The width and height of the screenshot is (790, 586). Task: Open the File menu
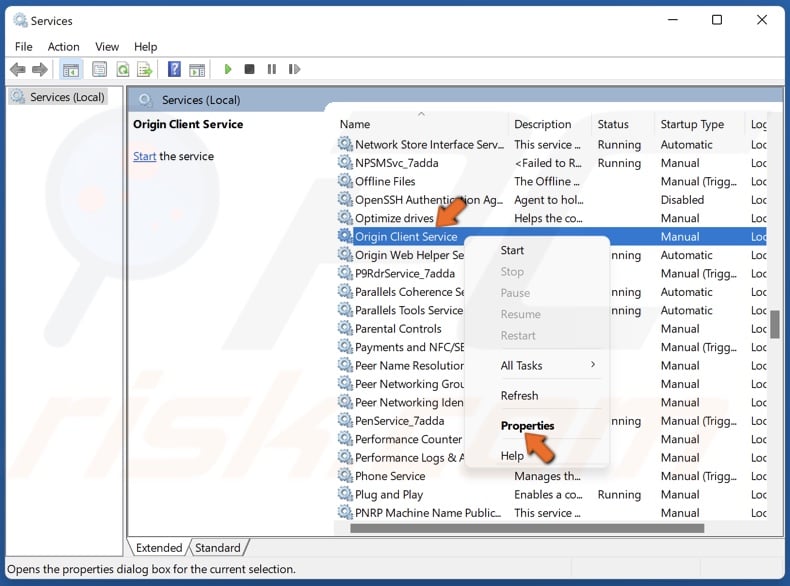(x=24, y=47)
